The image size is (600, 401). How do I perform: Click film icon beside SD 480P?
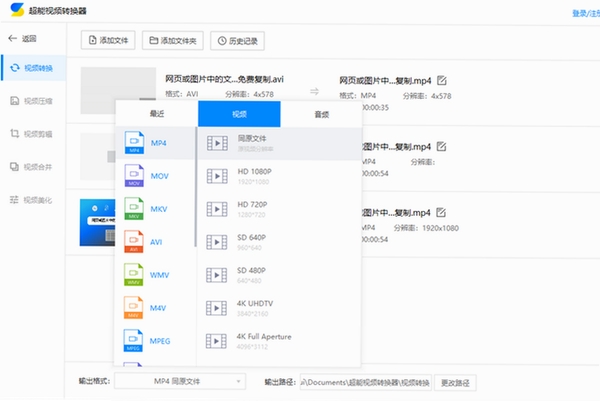[217, 275]
